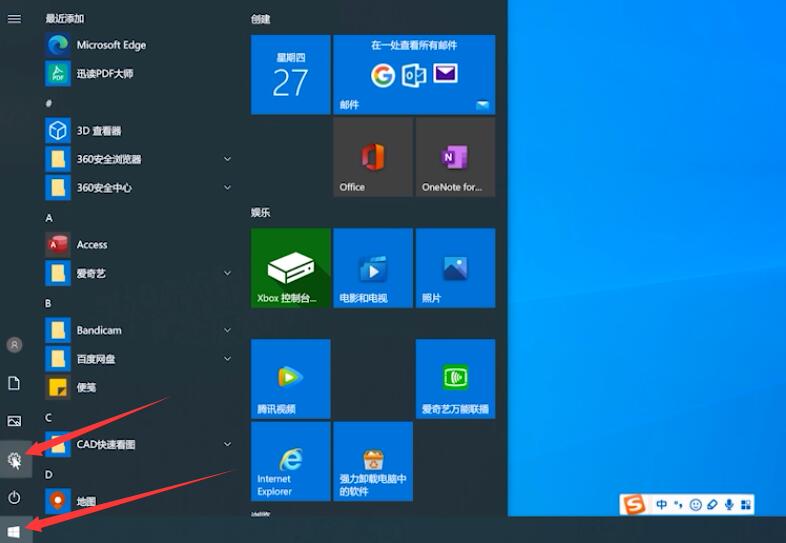Click the 娱乐 tile group title

261,213
